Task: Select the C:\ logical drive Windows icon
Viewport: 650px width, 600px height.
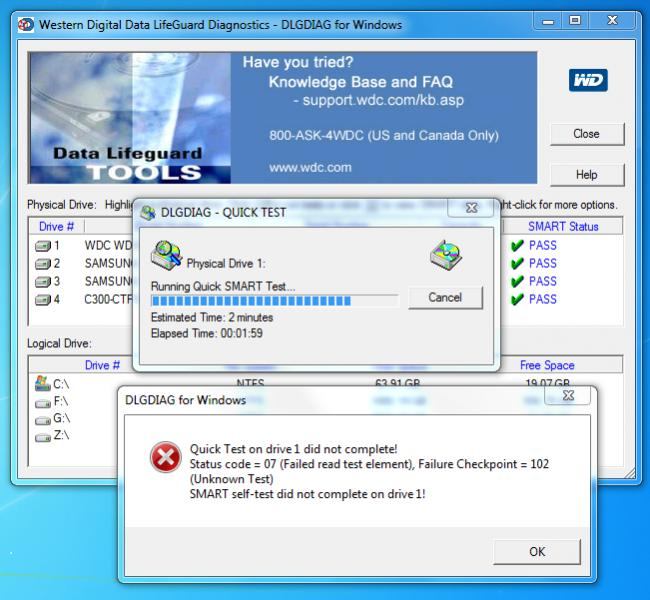Action: click(x=43, y=384)
